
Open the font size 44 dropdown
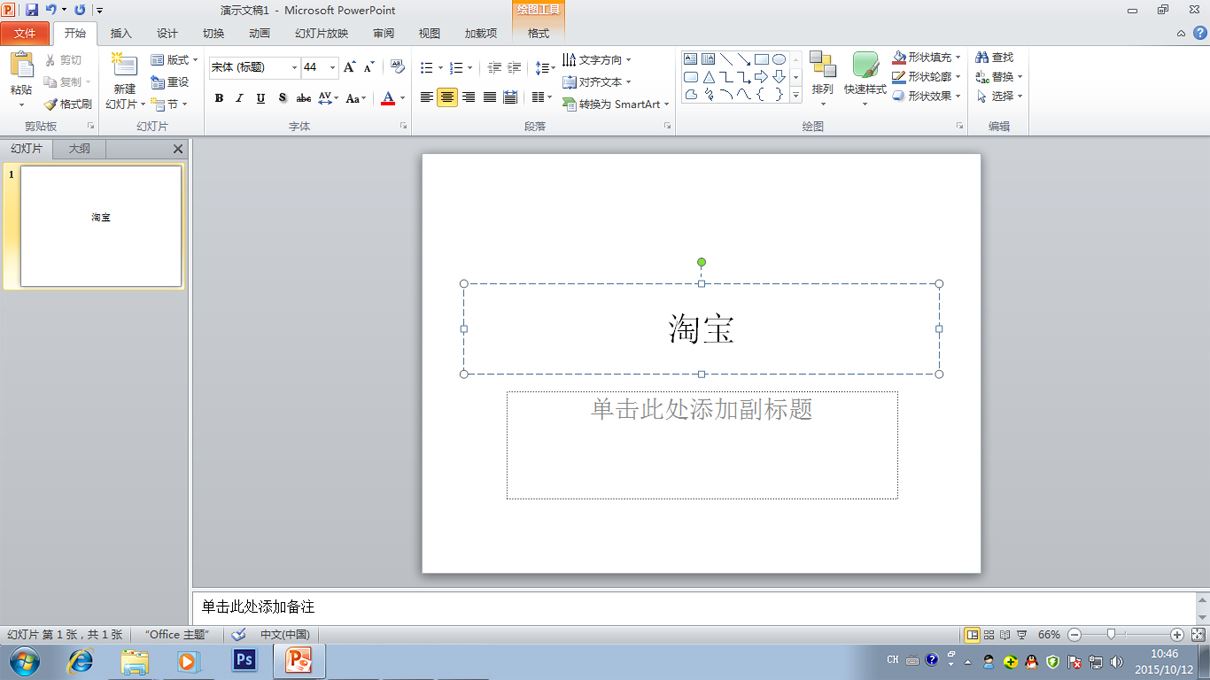coord(333,68)
